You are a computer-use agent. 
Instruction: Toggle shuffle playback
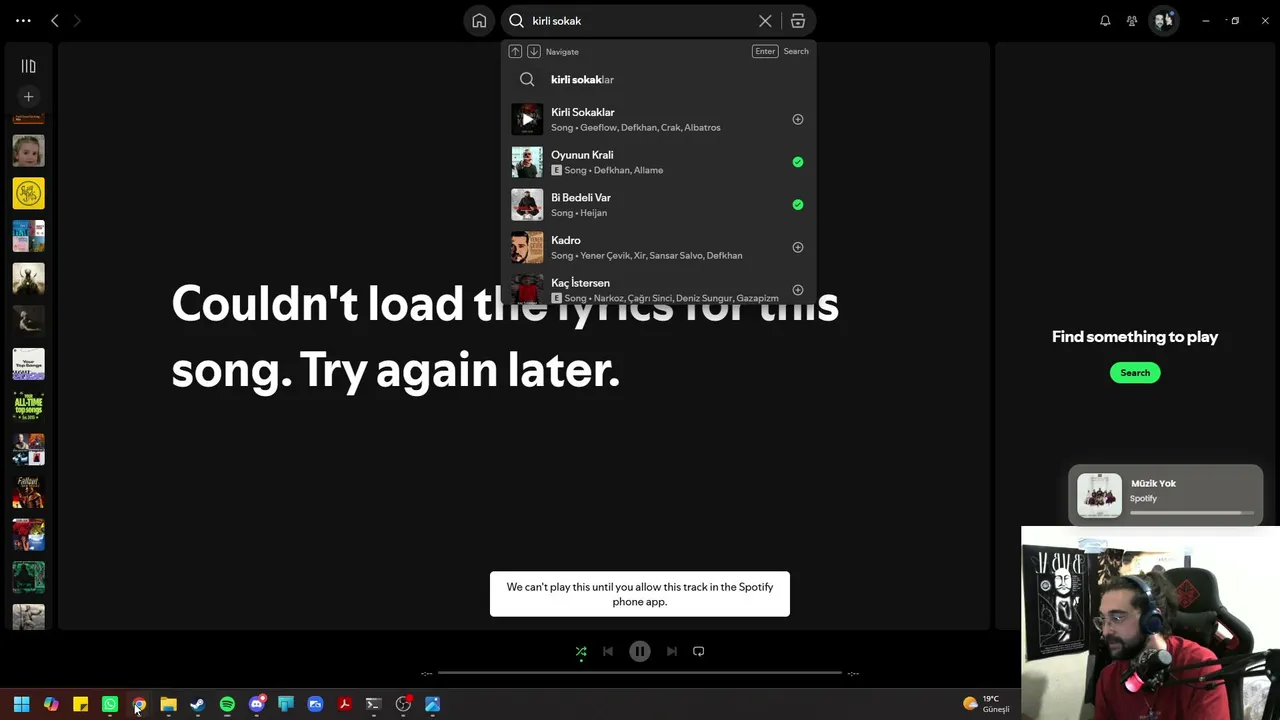coord(581,651)
